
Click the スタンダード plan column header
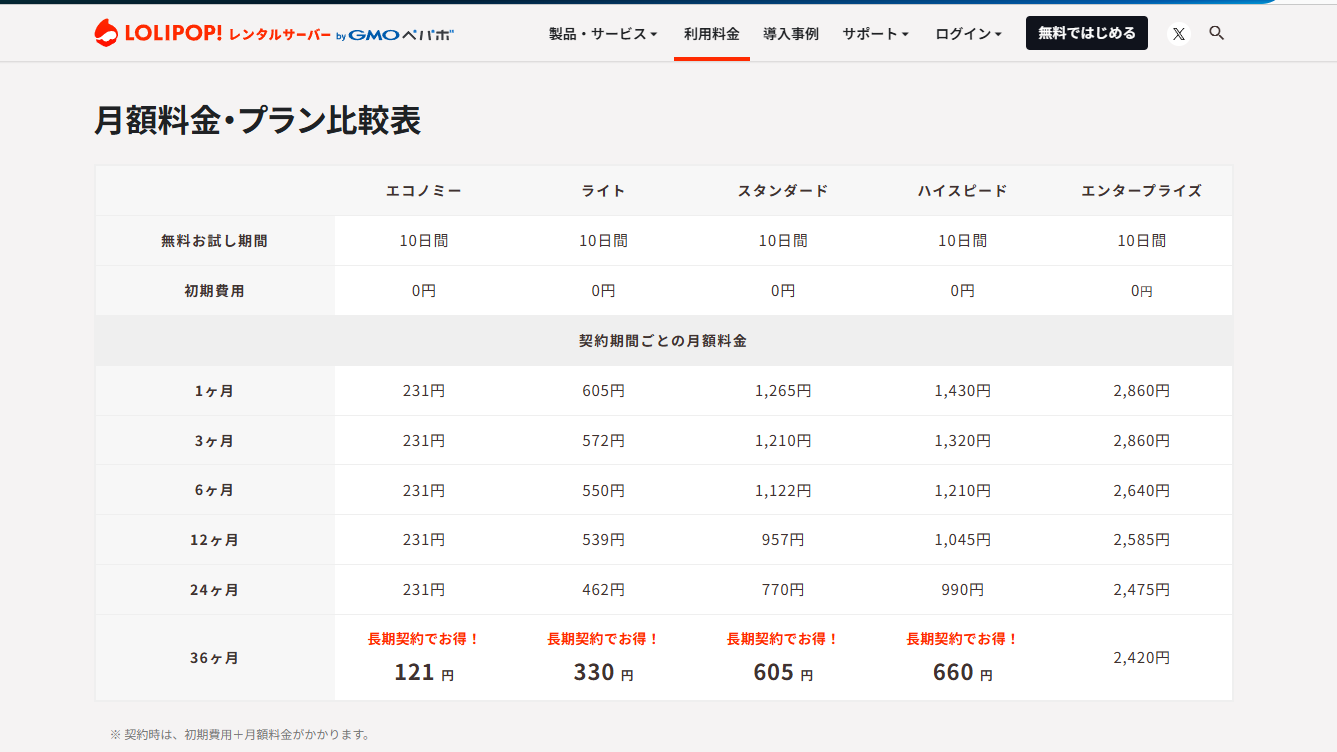coord(783,191)
